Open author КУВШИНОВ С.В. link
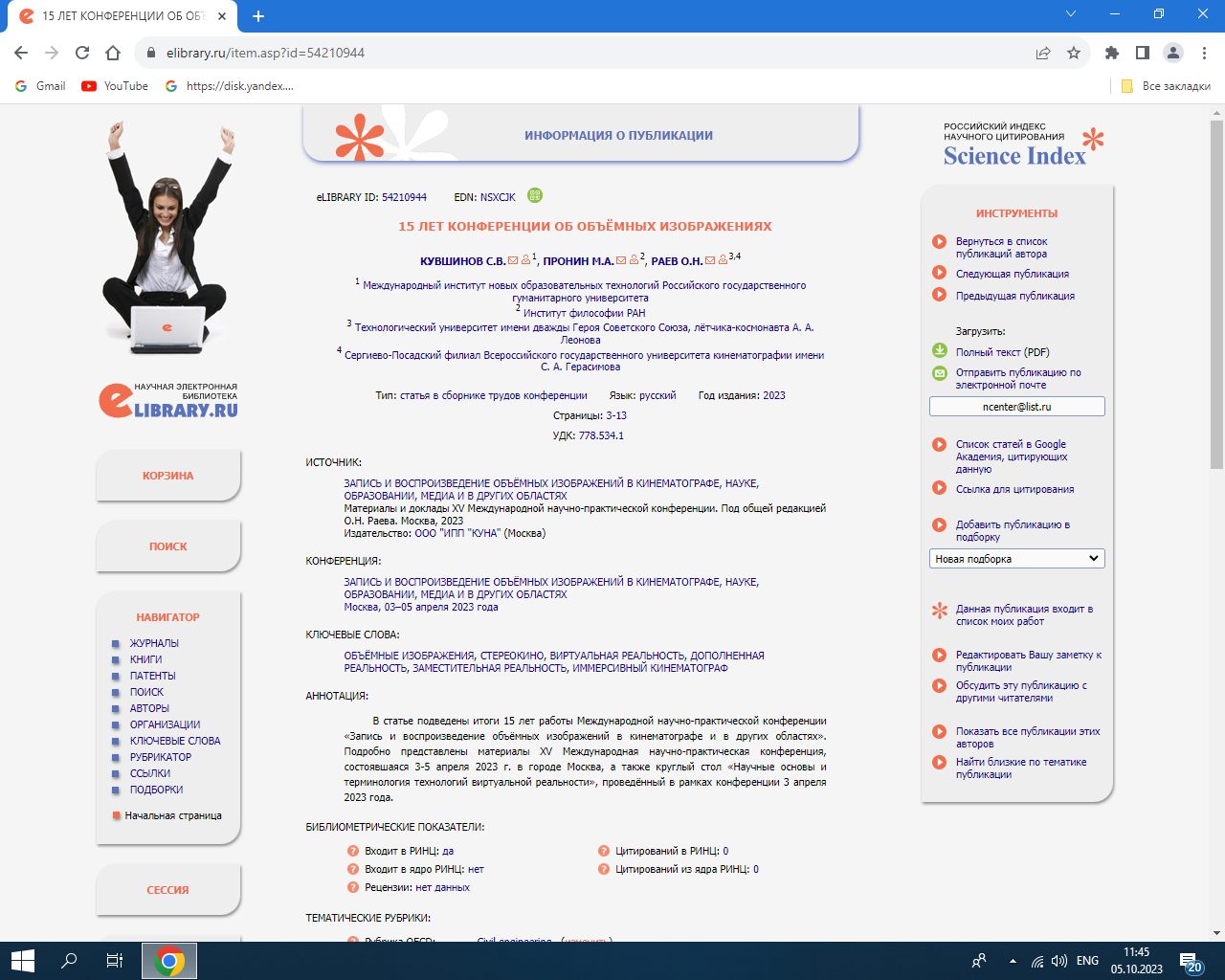This screenshot has width=1225, height=980. 463,261
